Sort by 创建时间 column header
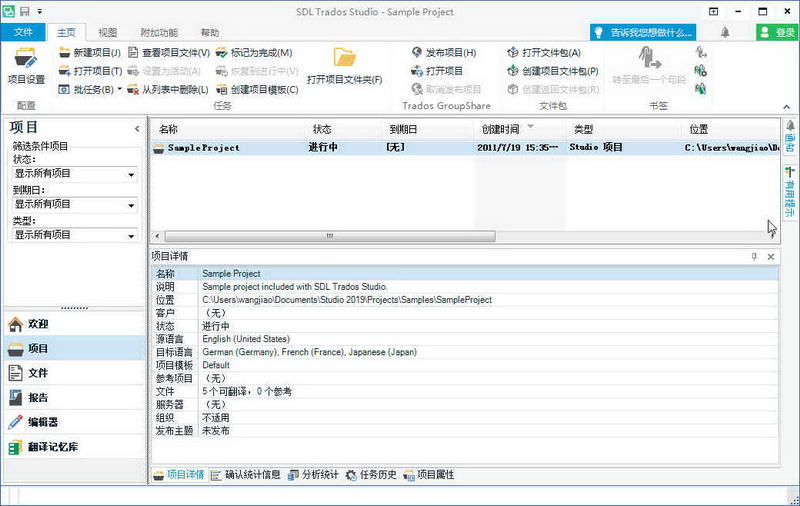The width and height of the screenshot is (800, 506). tap(519, 129)
